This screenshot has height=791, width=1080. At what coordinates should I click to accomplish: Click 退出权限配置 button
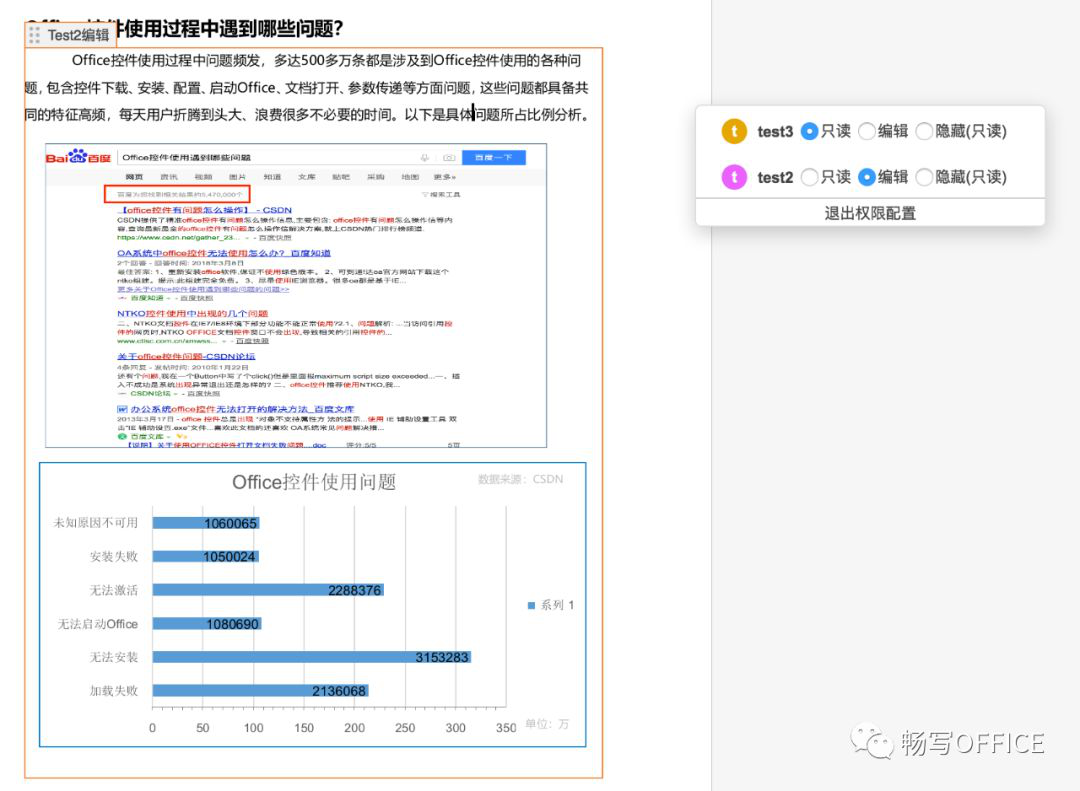pyautogui.click(x=870, y=213)
